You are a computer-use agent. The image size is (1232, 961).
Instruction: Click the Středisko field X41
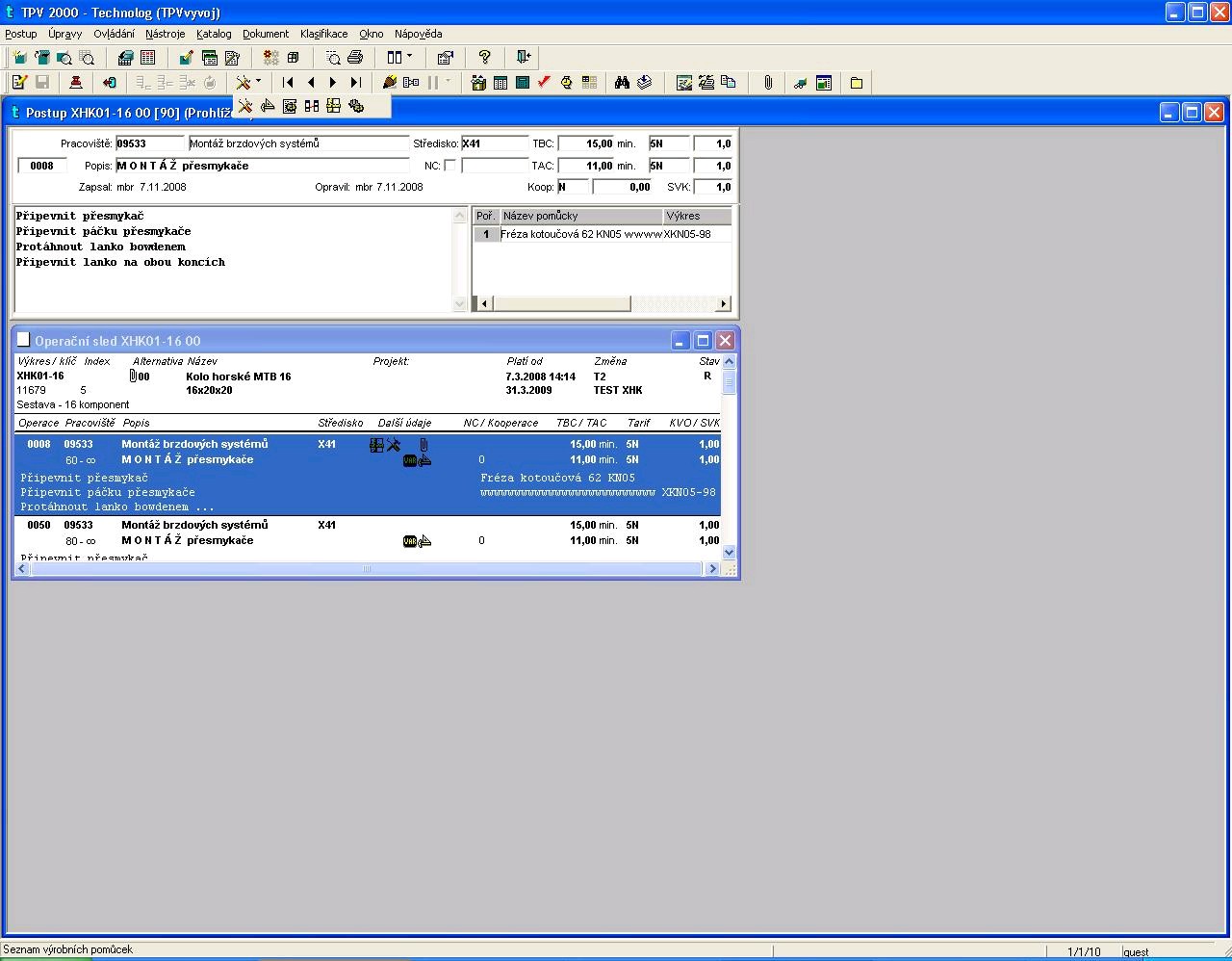495,143
